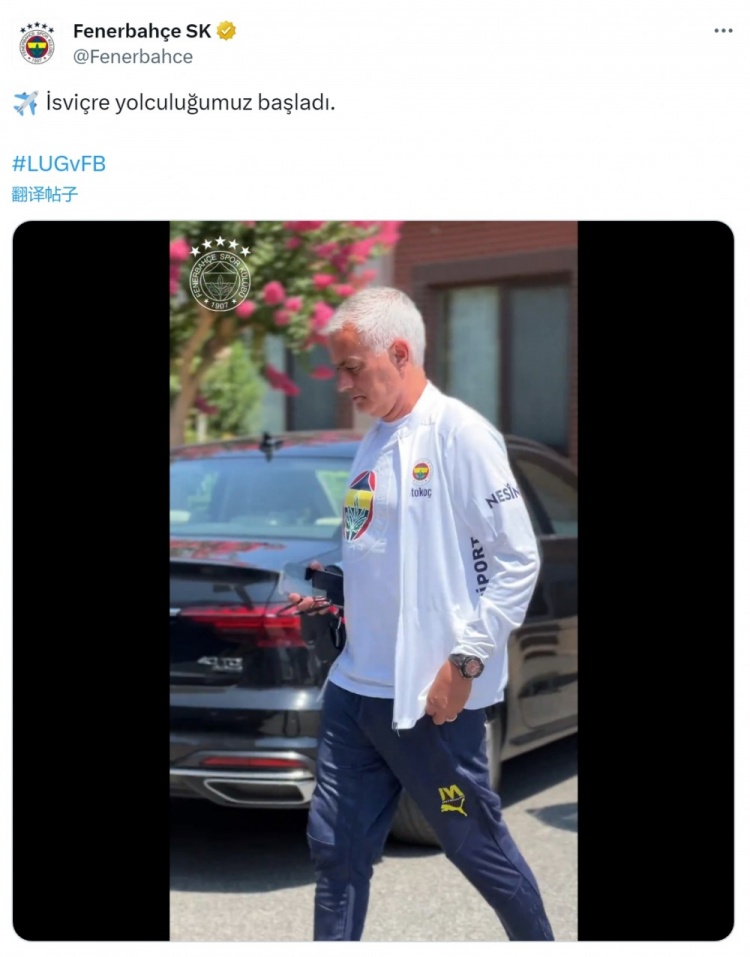Click the yellow Puma logo on trousers
Viewport: 750px width, 957px height.
[x=452, y=800]
